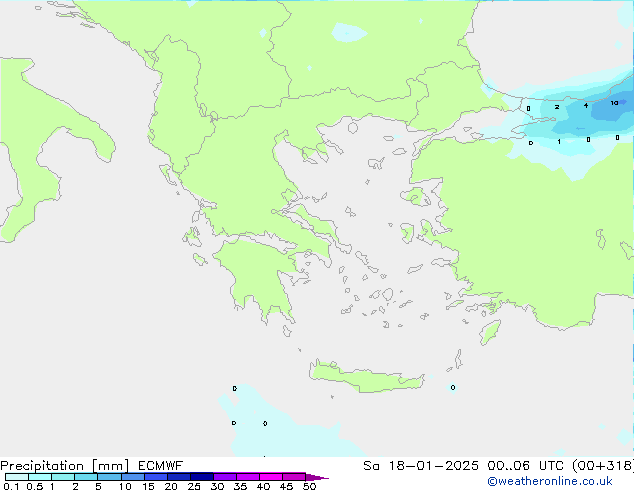Click the 2–5 mm legend color swatch
634x490 pixels.
coord(86,477)
